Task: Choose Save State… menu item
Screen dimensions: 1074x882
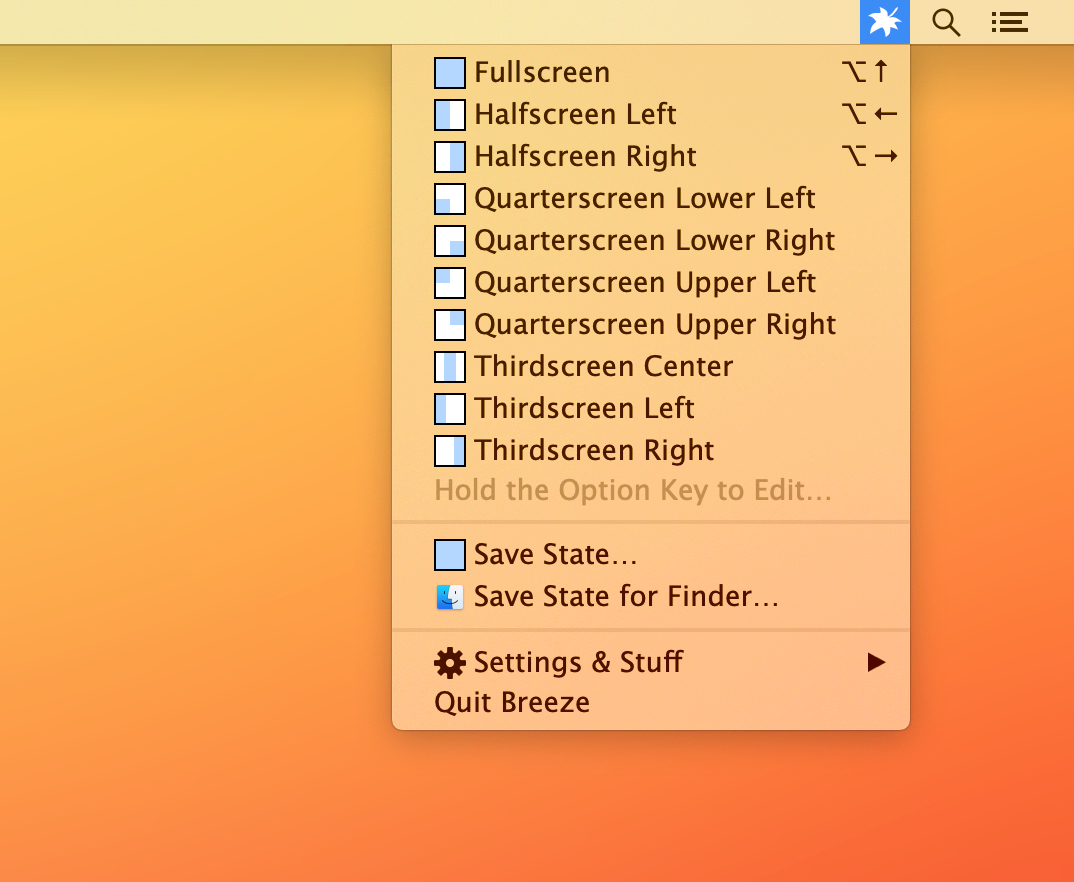Action: coord(555,555)
